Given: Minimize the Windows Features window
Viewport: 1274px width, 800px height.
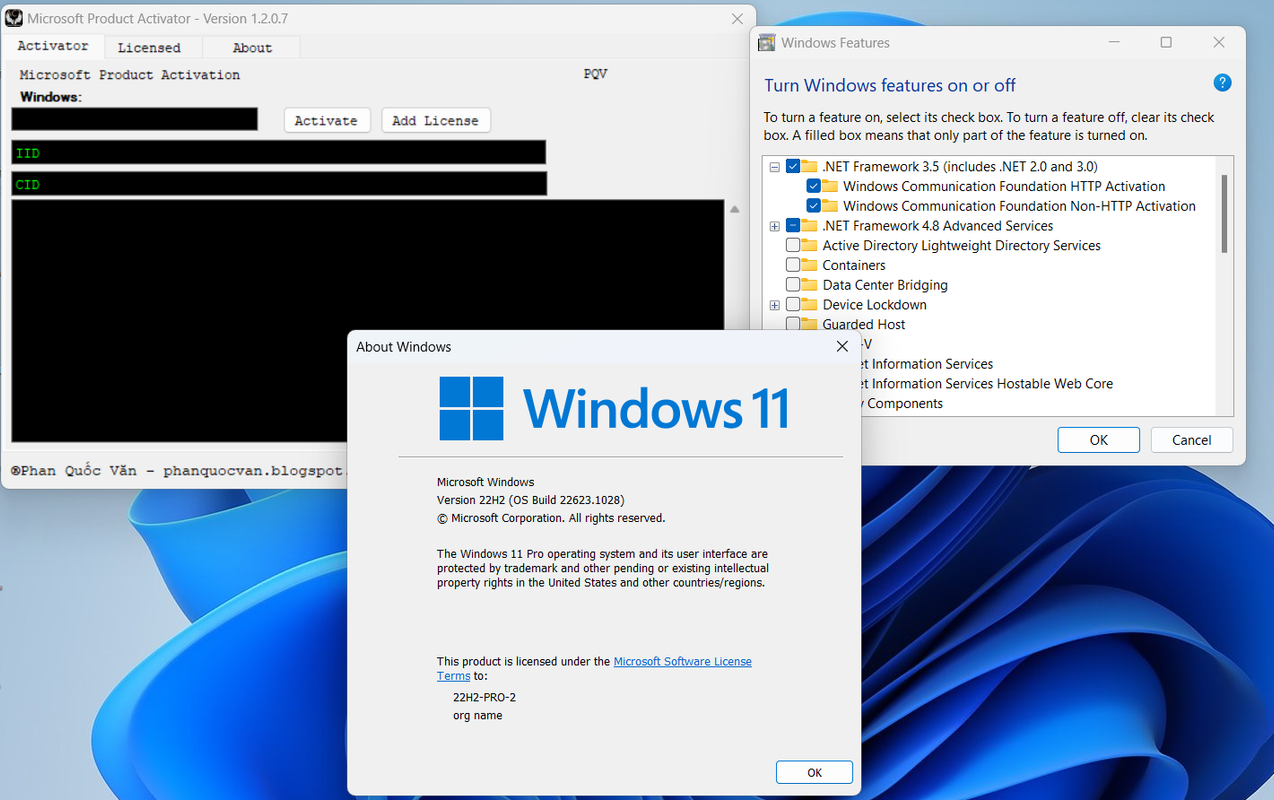Looking at the screenshot, I should pos(1114,43).
